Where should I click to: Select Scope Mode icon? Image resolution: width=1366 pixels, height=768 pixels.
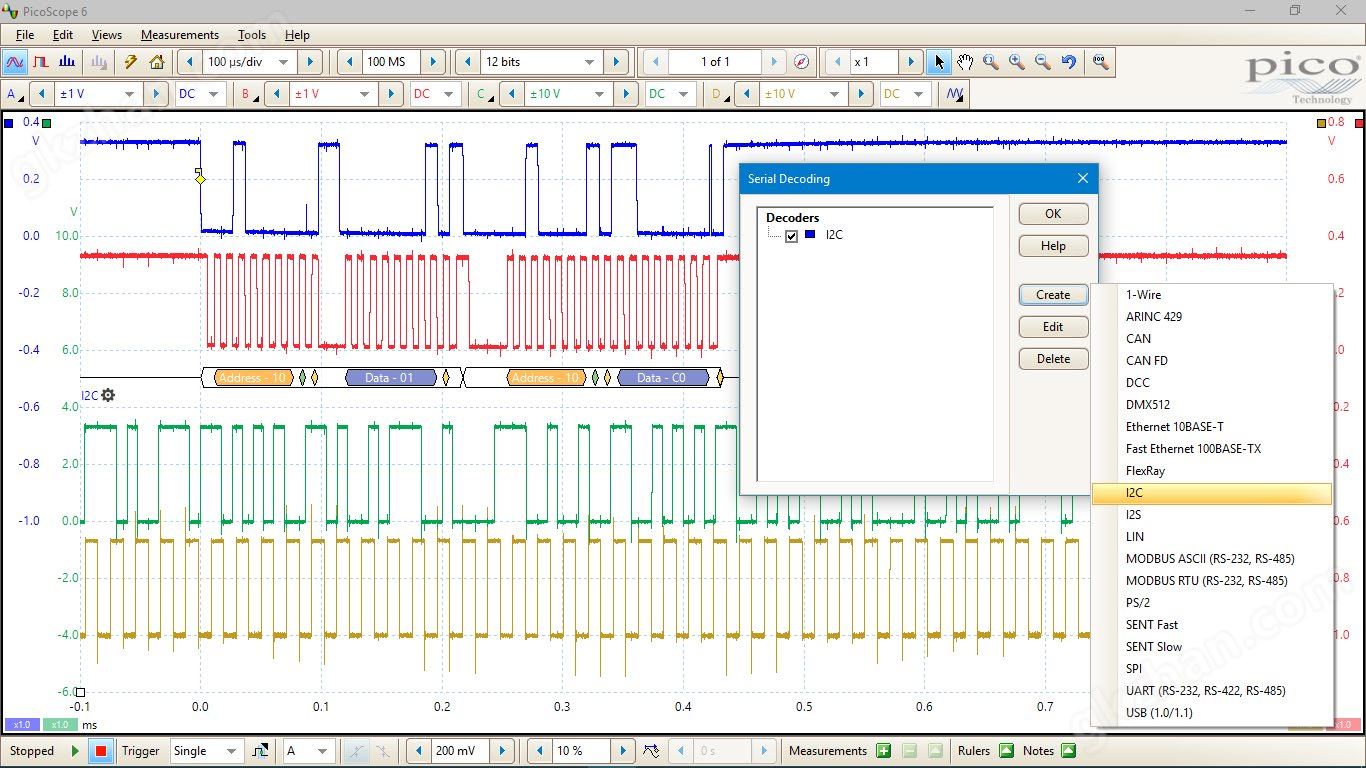tap(15, 62)
